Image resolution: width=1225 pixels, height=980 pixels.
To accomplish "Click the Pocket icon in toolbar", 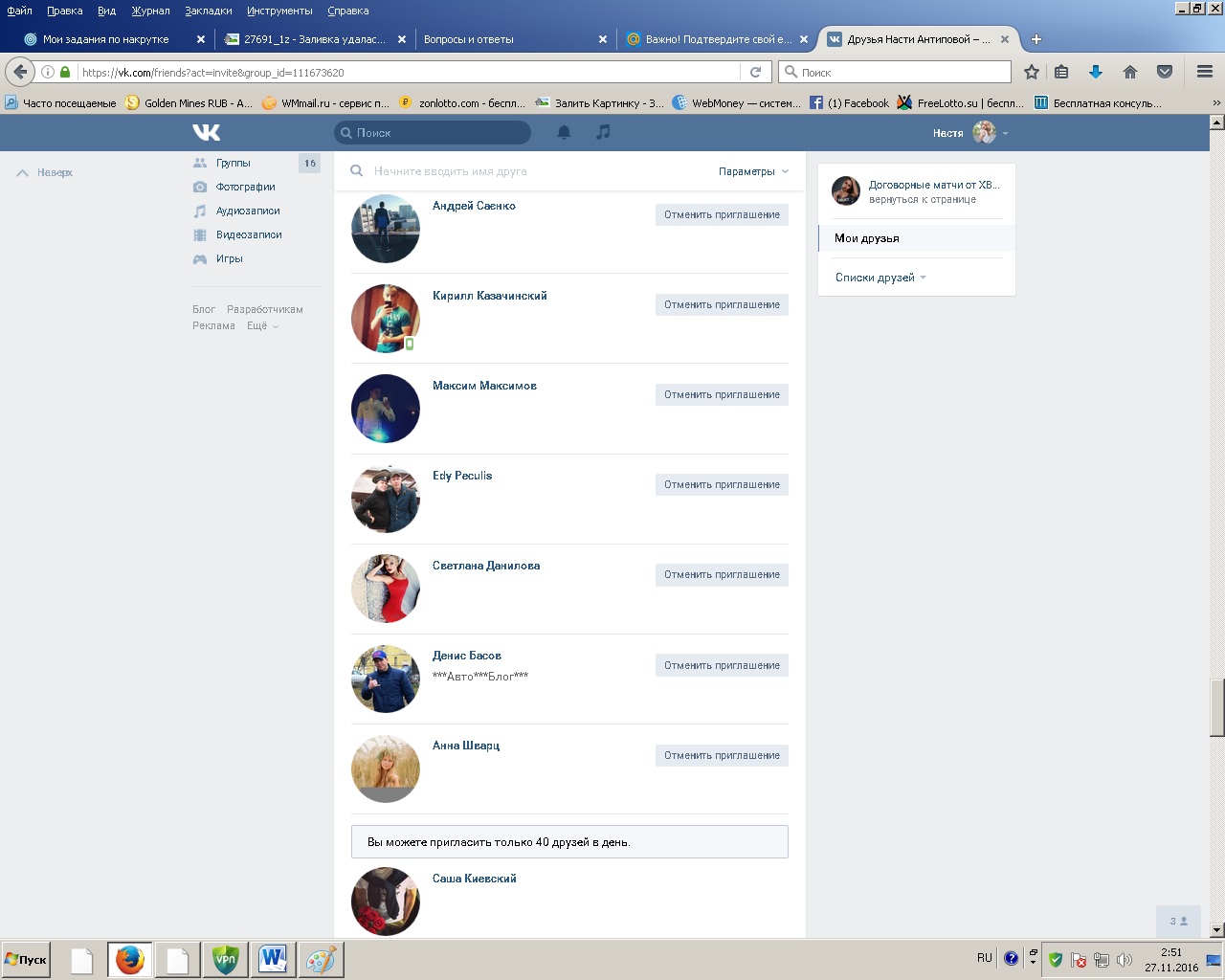I will point(1165,72).
